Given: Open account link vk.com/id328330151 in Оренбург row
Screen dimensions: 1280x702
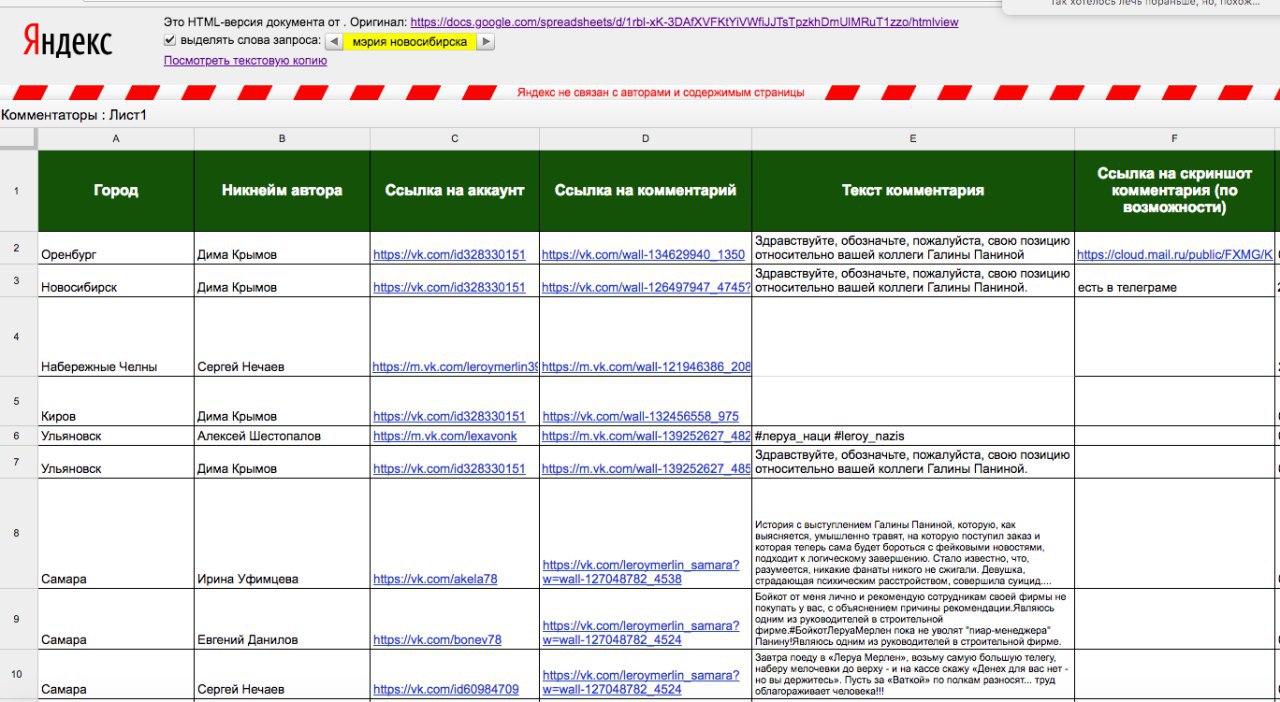Looking at the screenshot, I should click(449, 255).
